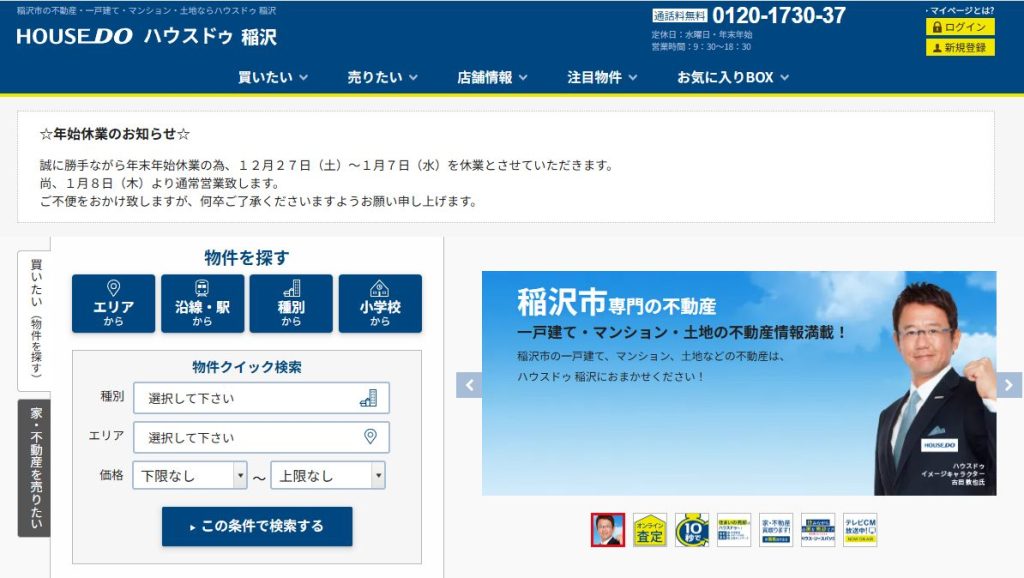Click the ログイン button
This screenshot has width=1024, height=578.
coord(960,27)
